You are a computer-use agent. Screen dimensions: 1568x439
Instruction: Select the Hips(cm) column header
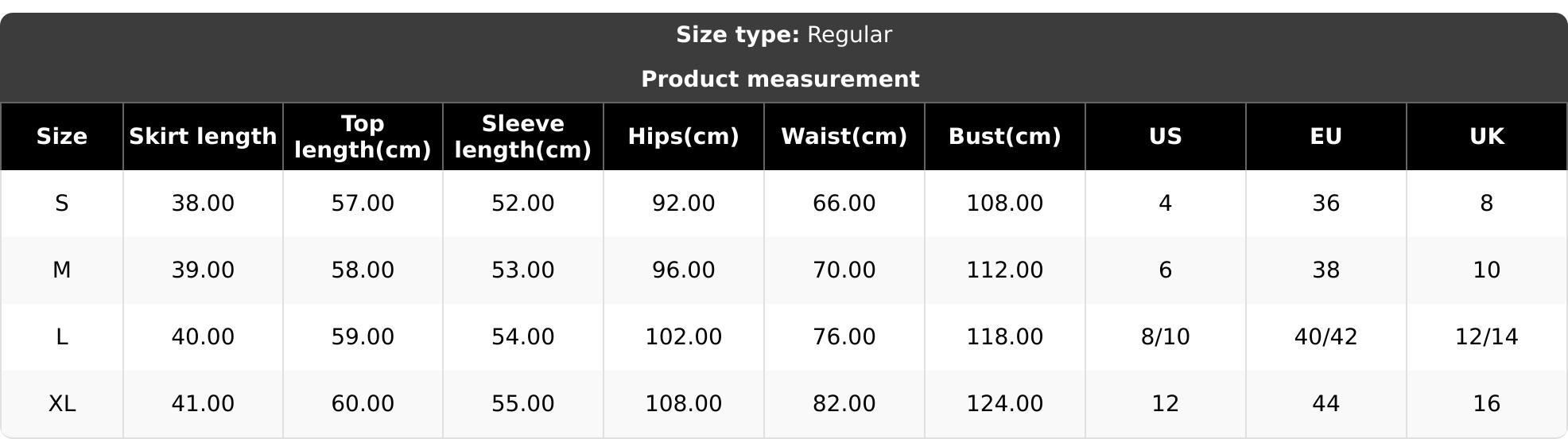point(683,137)
